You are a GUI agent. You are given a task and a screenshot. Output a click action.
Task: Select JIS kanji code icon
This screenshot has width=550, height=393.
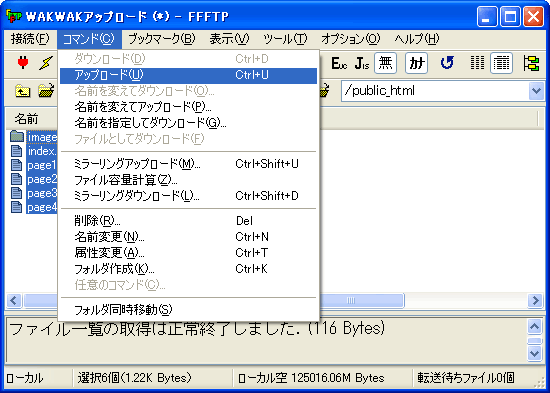(x=362, y=64)
